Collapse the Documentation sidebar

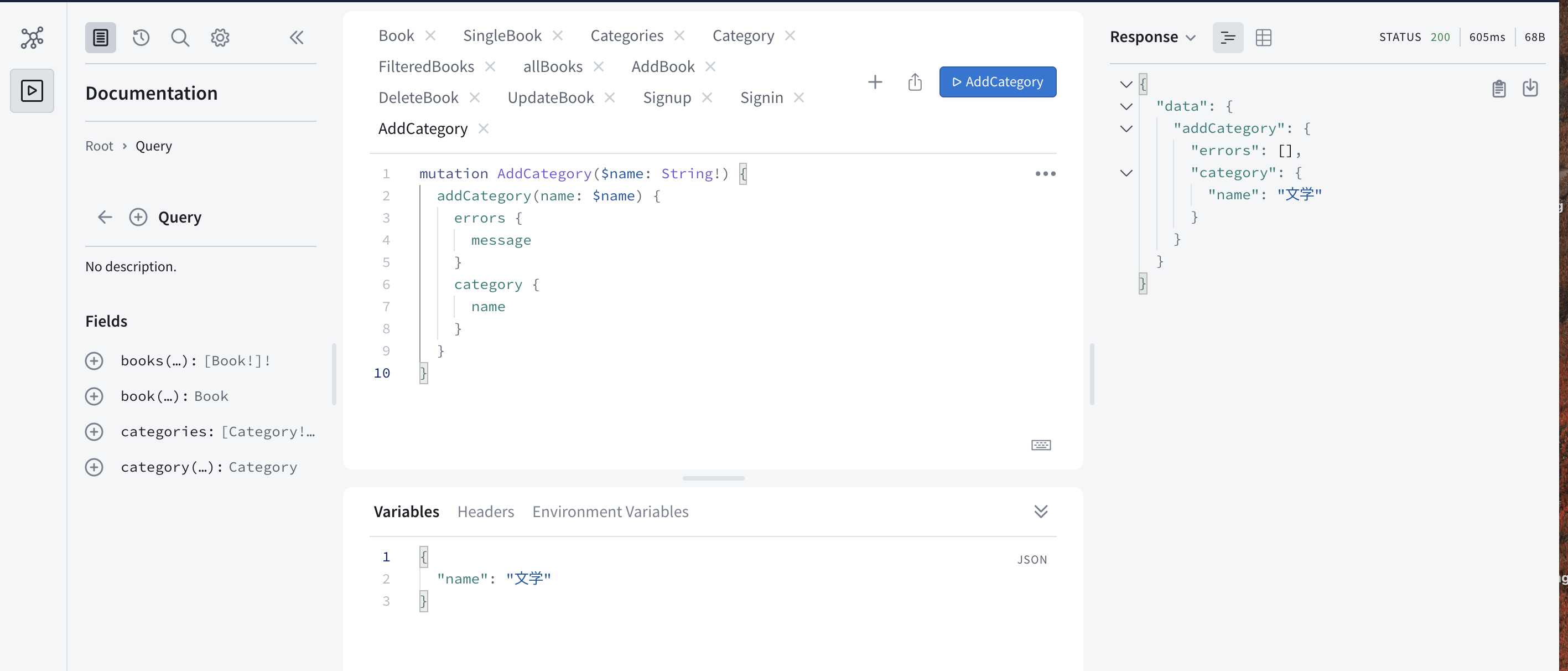297,38
